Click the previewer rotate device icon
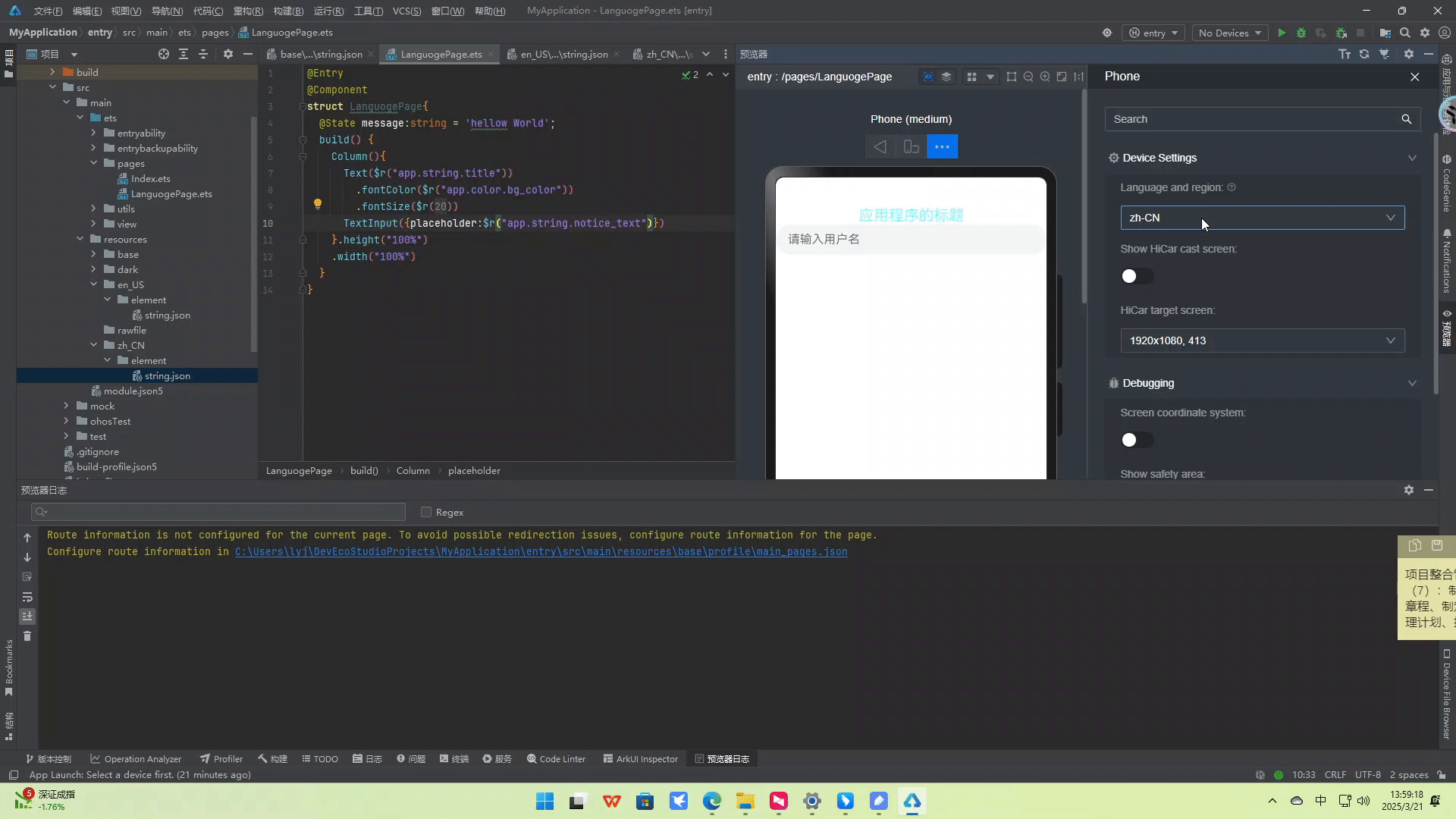 pyautogui.click(x=911, y=146)
